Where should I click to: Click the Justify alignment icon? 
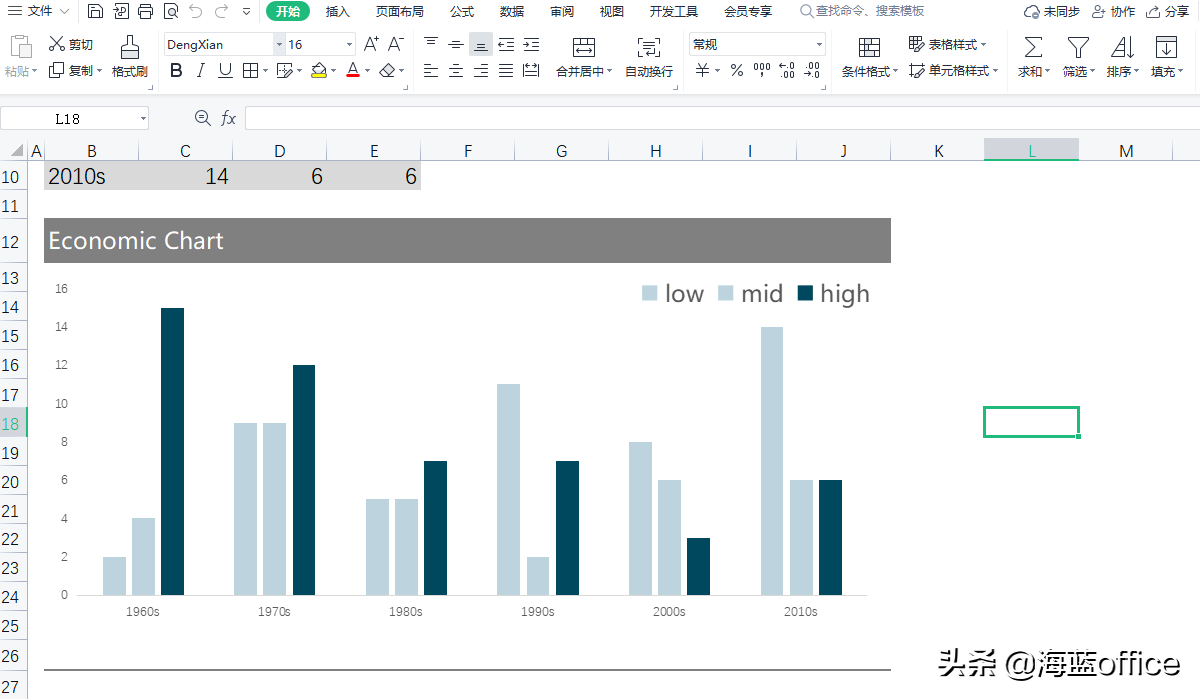pos(506,71)
